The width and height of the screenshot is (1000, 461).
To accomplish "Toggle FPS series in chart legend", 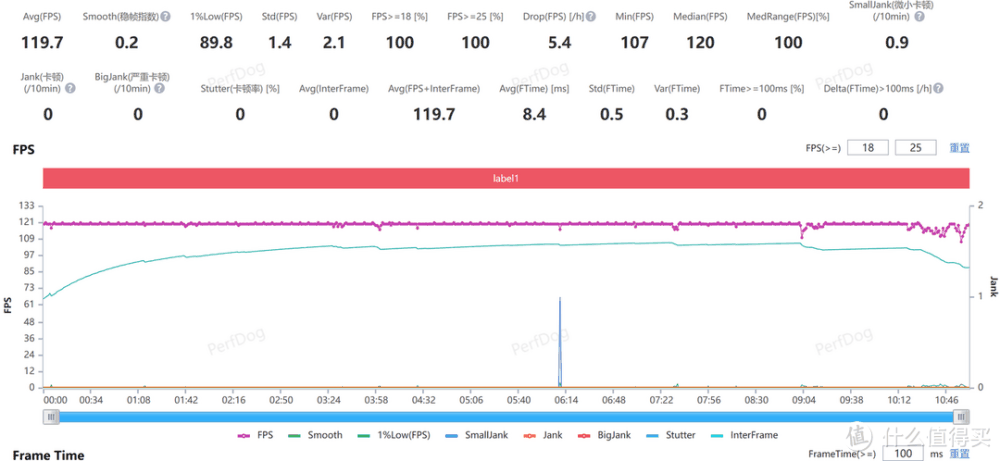I will (x=257, y=435).
